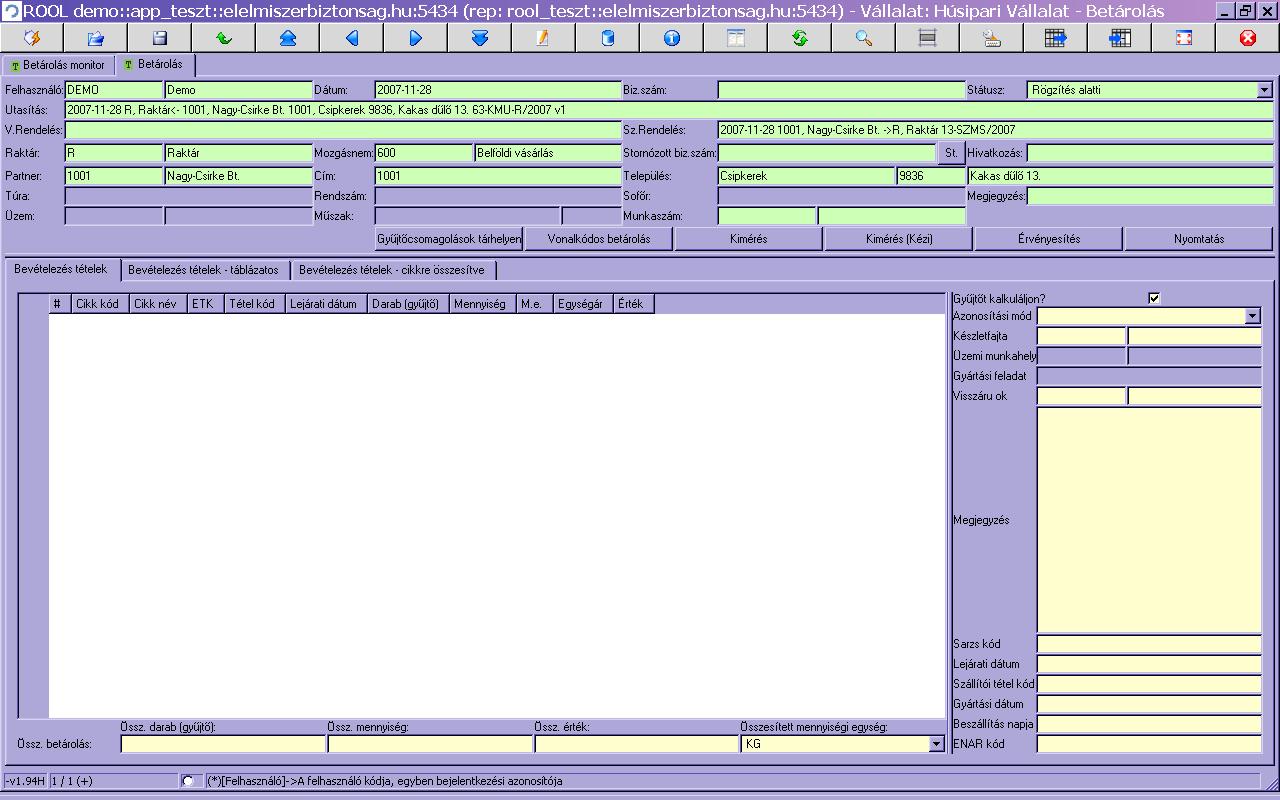Screen dimensions: 1280x800
Task: Click the floppy disk save icon
Action: coord(160,38)
